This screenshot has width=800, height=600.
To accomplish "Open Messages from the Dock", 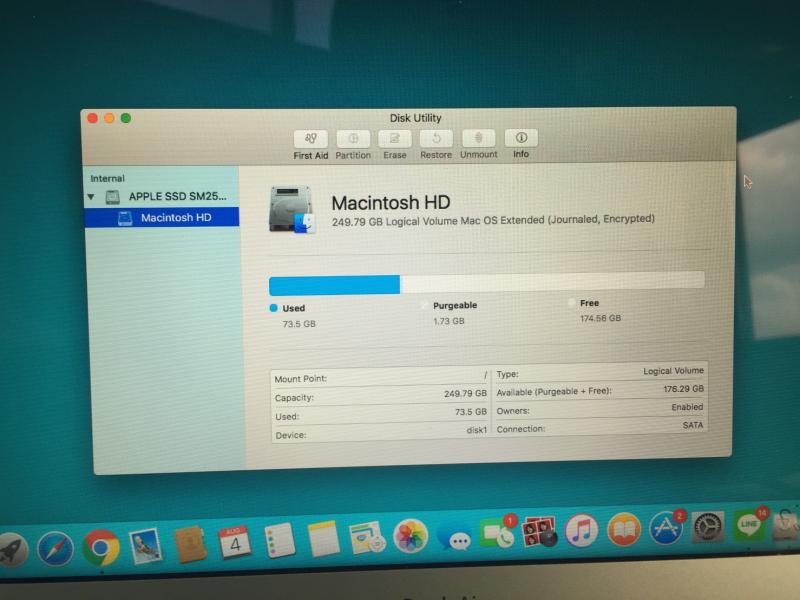I will point(454,537).
